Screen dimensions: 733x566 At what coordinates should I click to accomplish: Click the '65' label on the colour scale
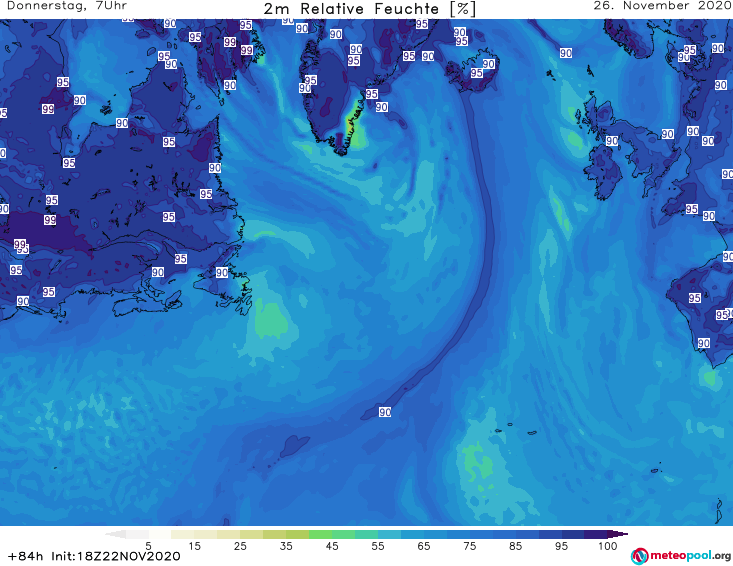[424, 546]
